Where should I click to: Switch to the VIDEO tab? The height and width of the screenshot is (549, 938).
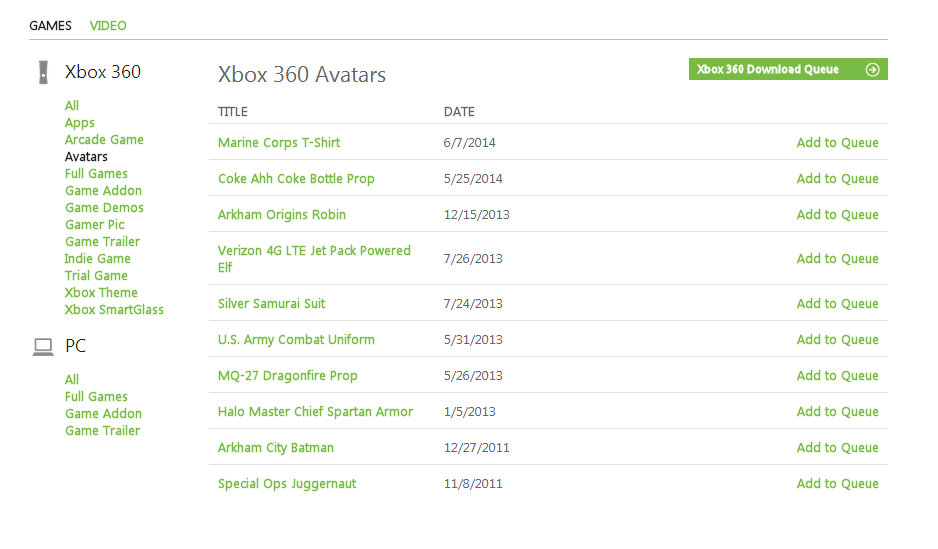pos(108,26)
